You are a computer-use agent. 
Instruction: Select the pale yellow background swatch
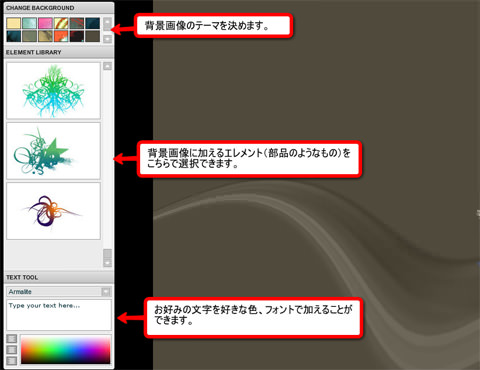(14, 23)
